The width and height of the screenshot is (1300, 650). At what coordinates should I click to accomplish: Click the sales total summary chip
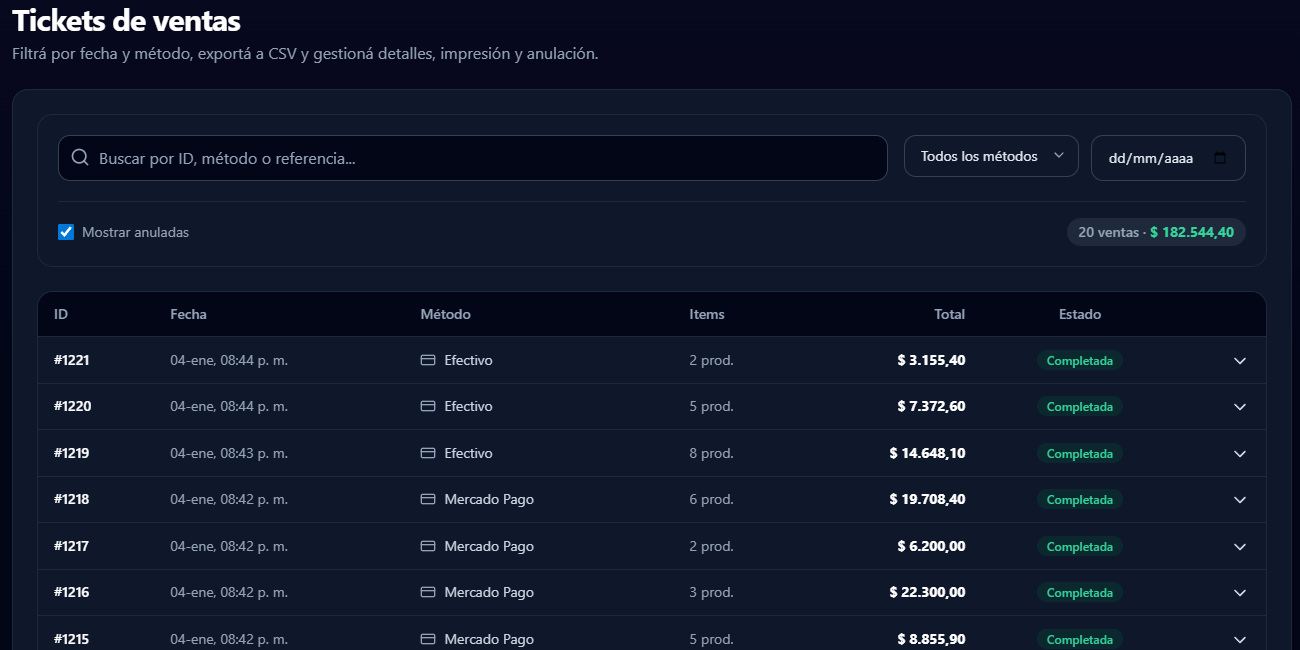click(1156, 231)
